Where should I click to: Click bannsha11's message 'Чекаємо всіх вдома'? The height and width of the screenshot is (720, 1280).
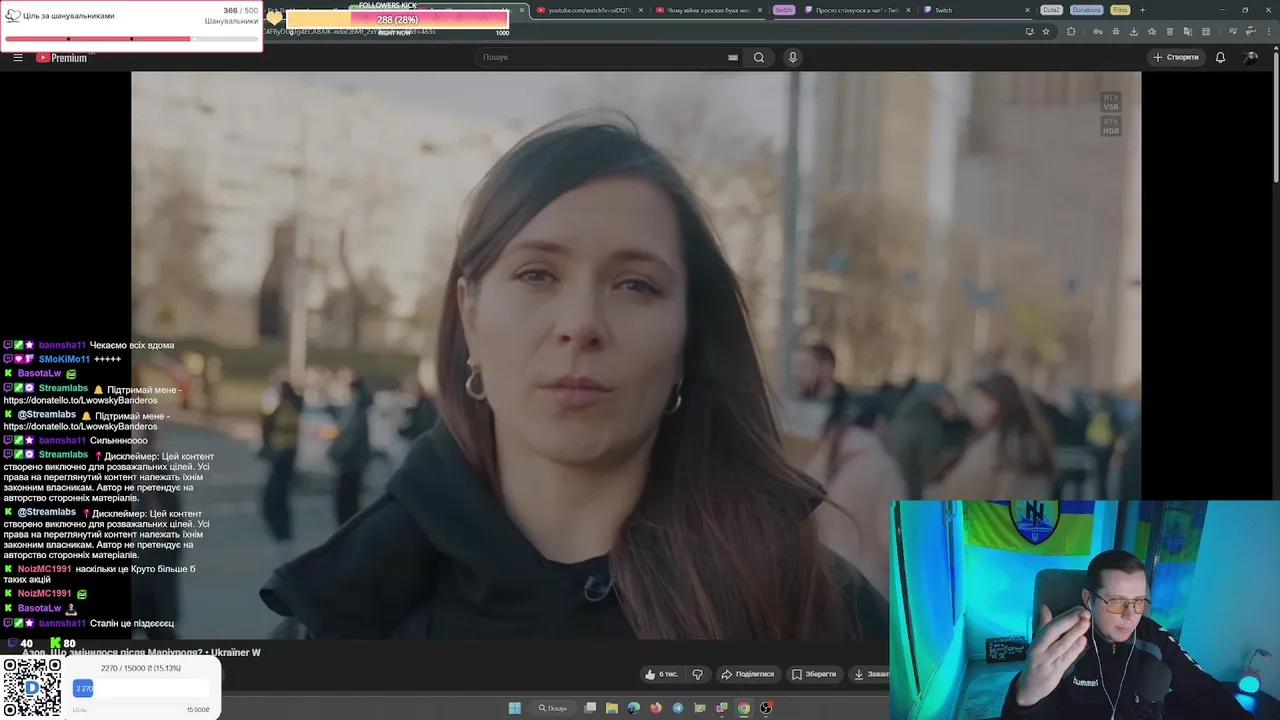point(132,345)
